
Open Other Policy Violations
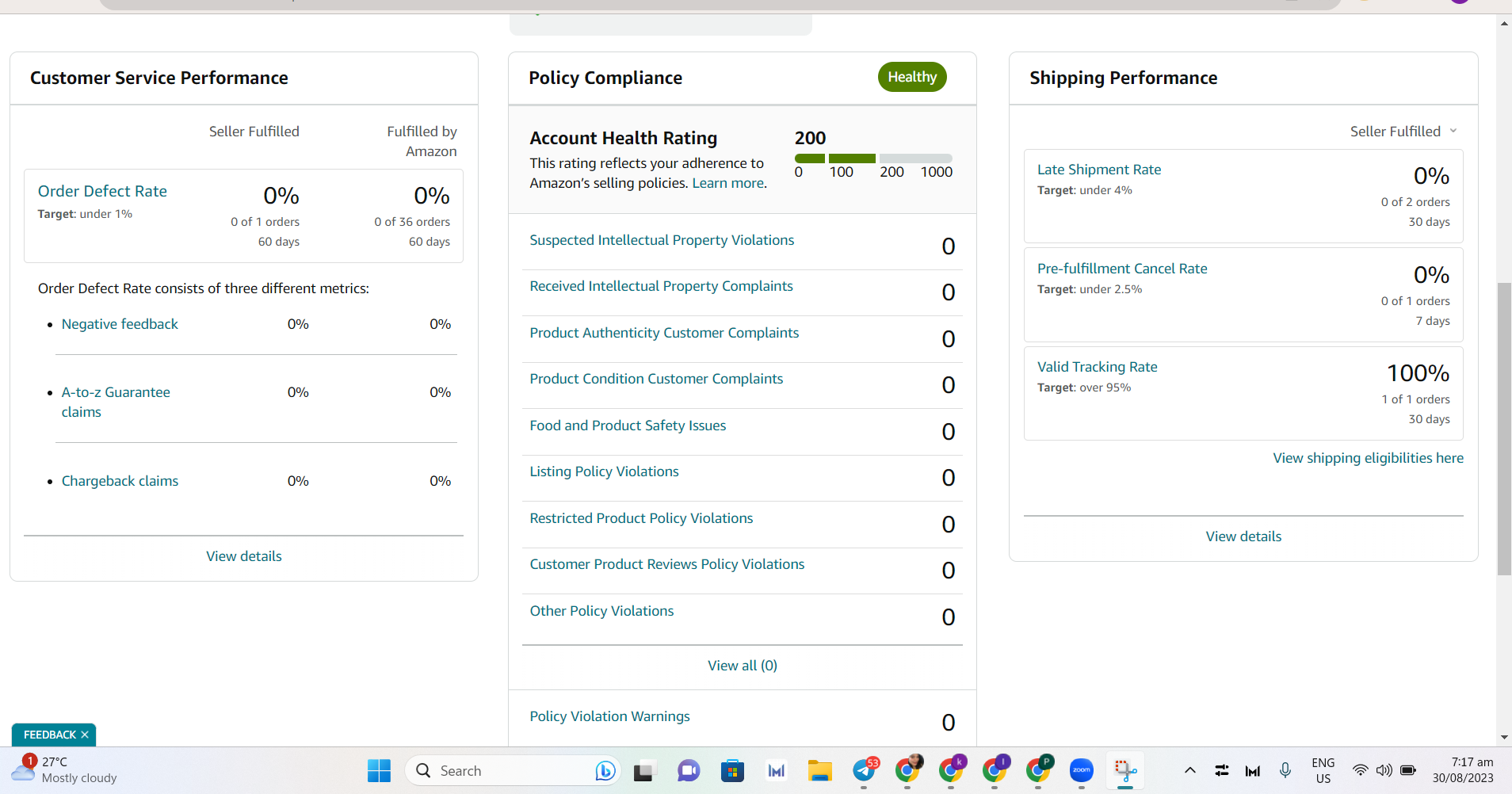click(601, 611)
